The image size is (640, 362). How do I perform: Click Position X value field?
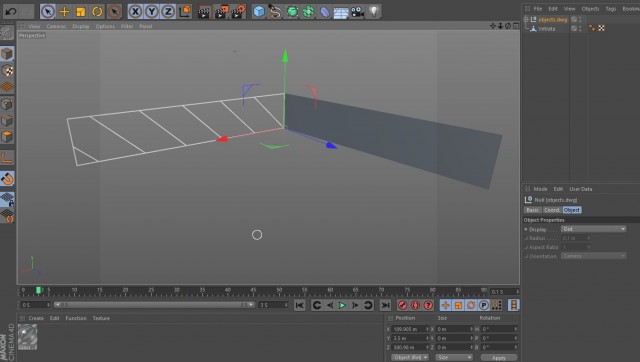(411, 329)
